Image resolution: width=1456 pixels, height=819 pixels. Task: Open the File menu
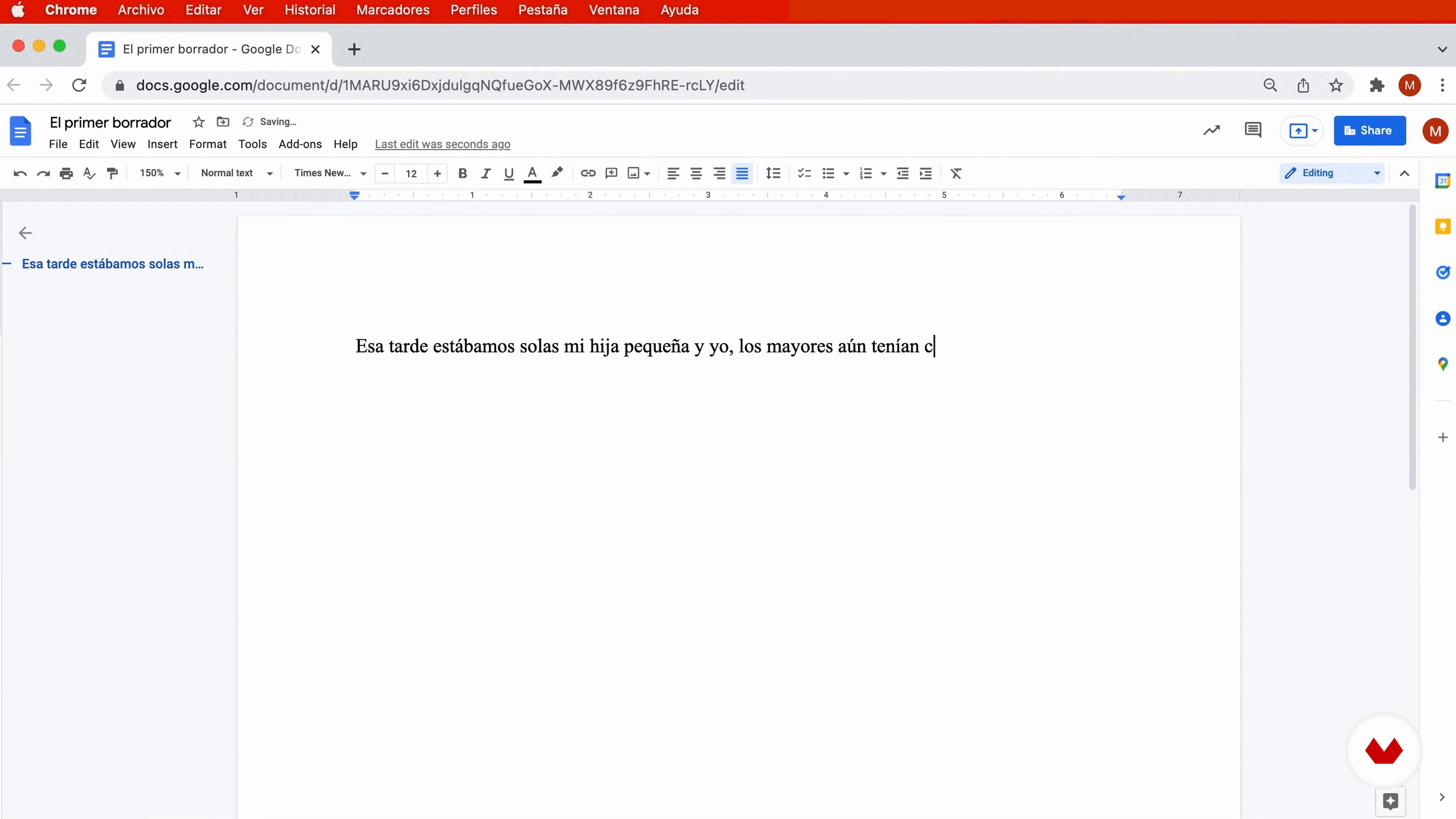tap(58, 144)
